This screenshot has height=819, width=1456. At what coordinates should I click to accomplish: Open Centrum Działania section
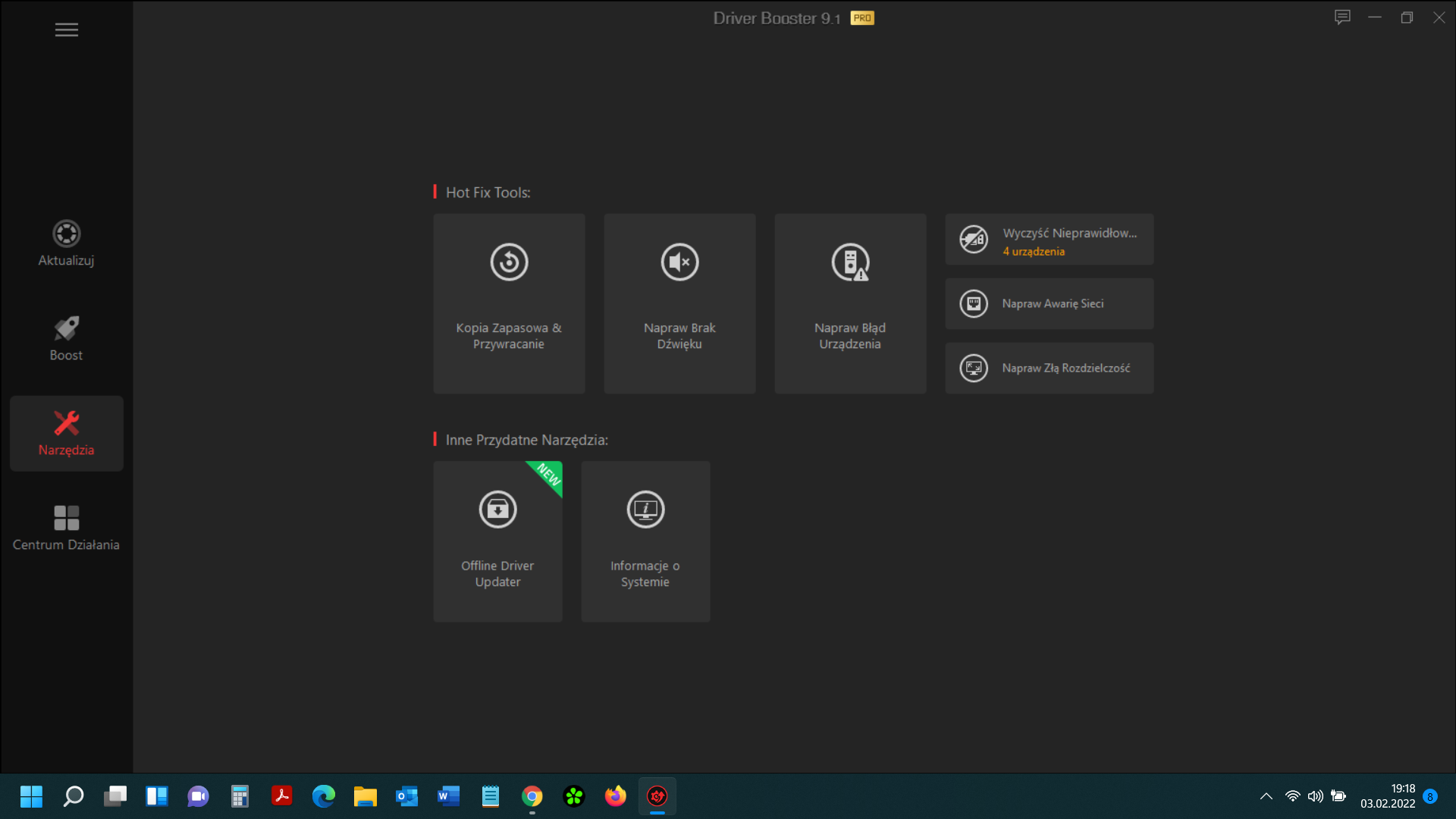click(x=67, y=528)
